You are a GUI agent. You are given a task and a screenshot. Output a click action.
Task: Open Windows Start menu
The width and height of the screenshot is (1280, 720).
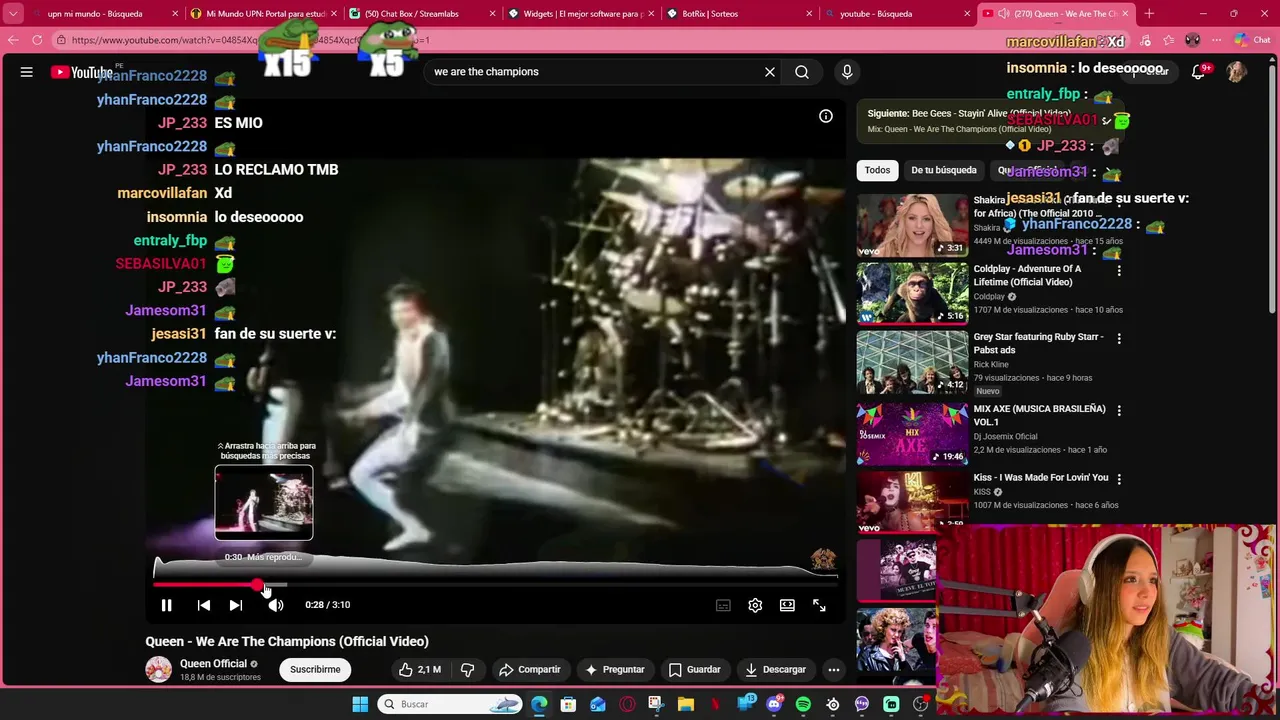(360, 704)
